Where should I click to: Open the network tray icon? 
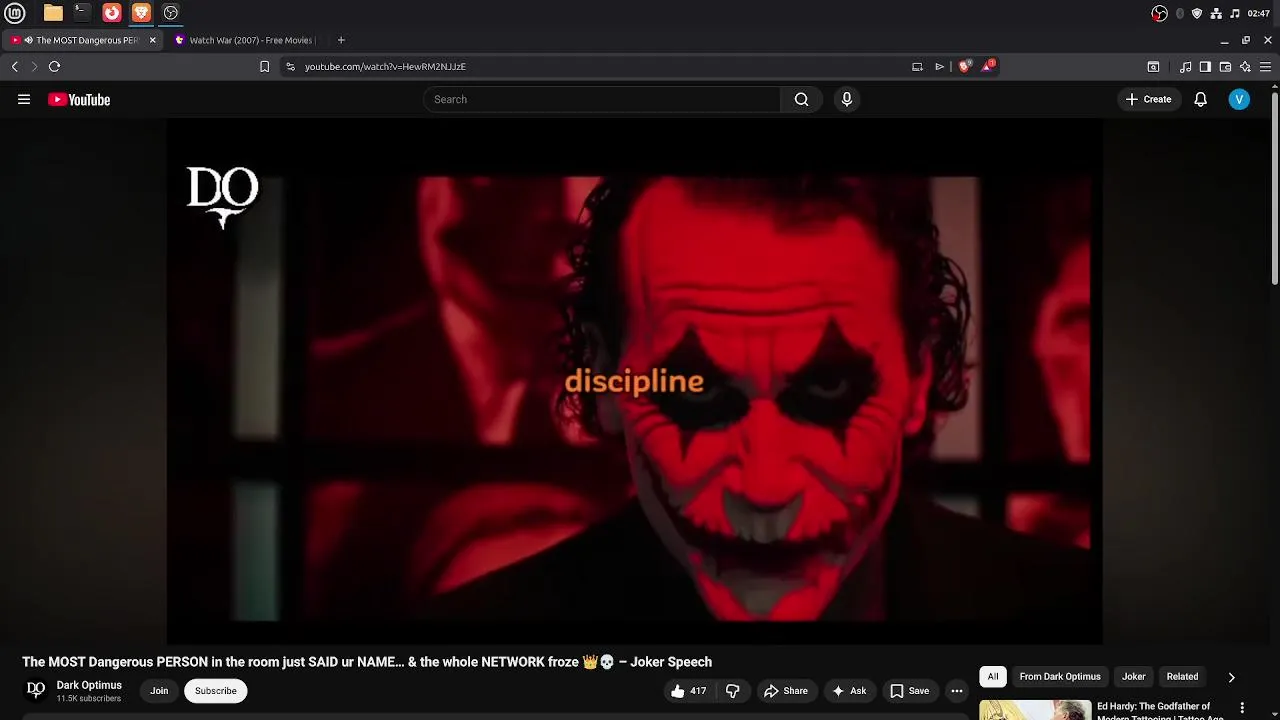point(1216,13)
